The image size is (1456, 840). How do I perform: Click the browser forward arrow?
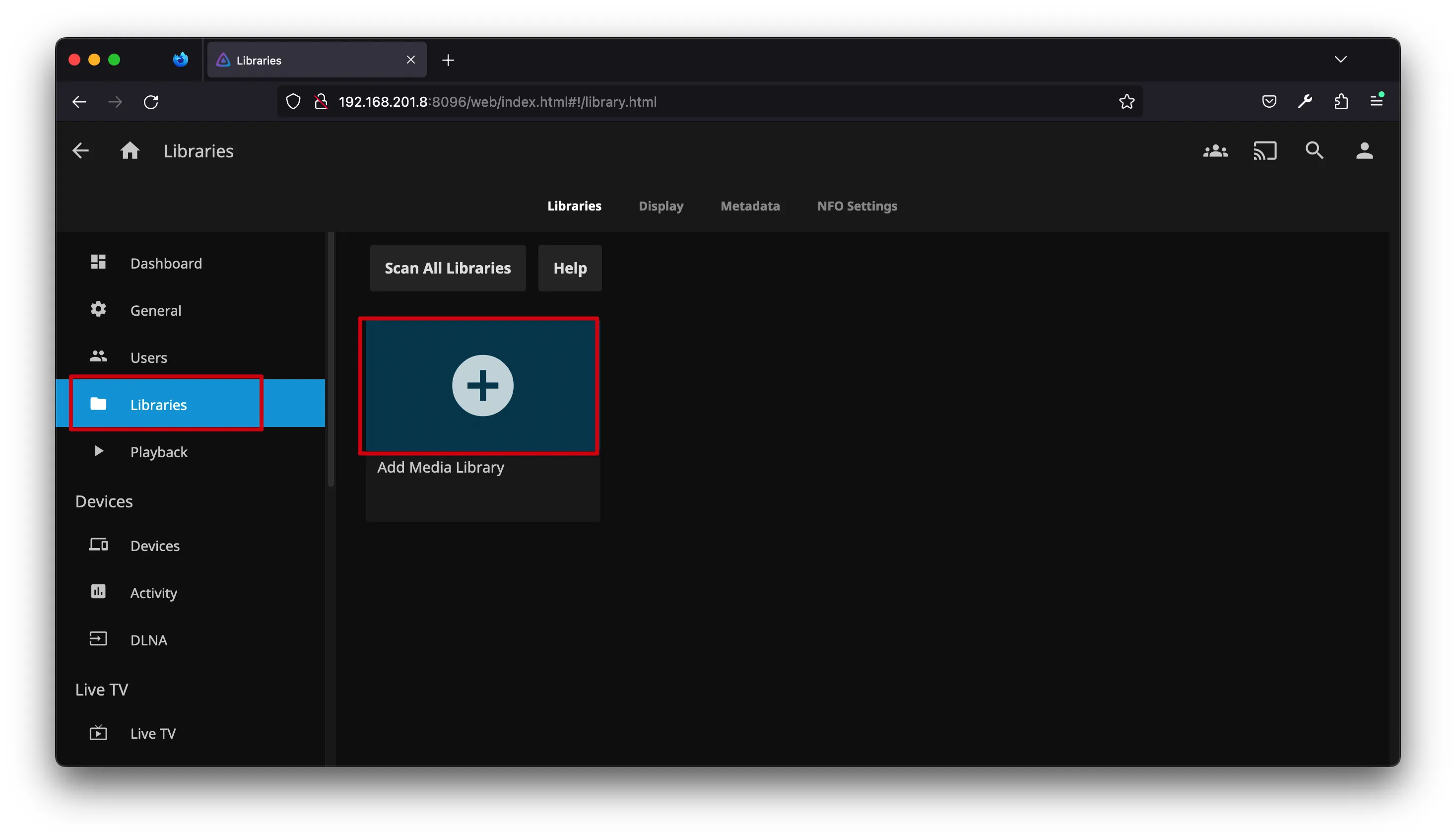pos(115,102)
